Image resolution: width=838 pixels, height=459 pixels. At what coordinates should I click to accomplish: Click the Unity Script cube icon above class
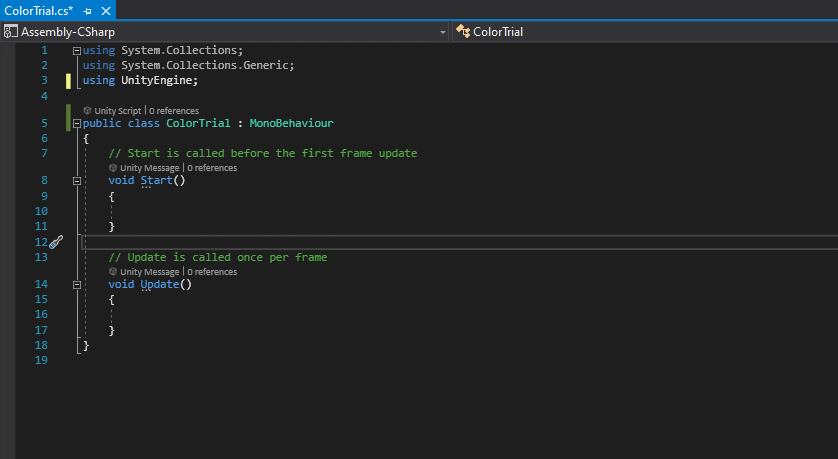pos(87,111)
